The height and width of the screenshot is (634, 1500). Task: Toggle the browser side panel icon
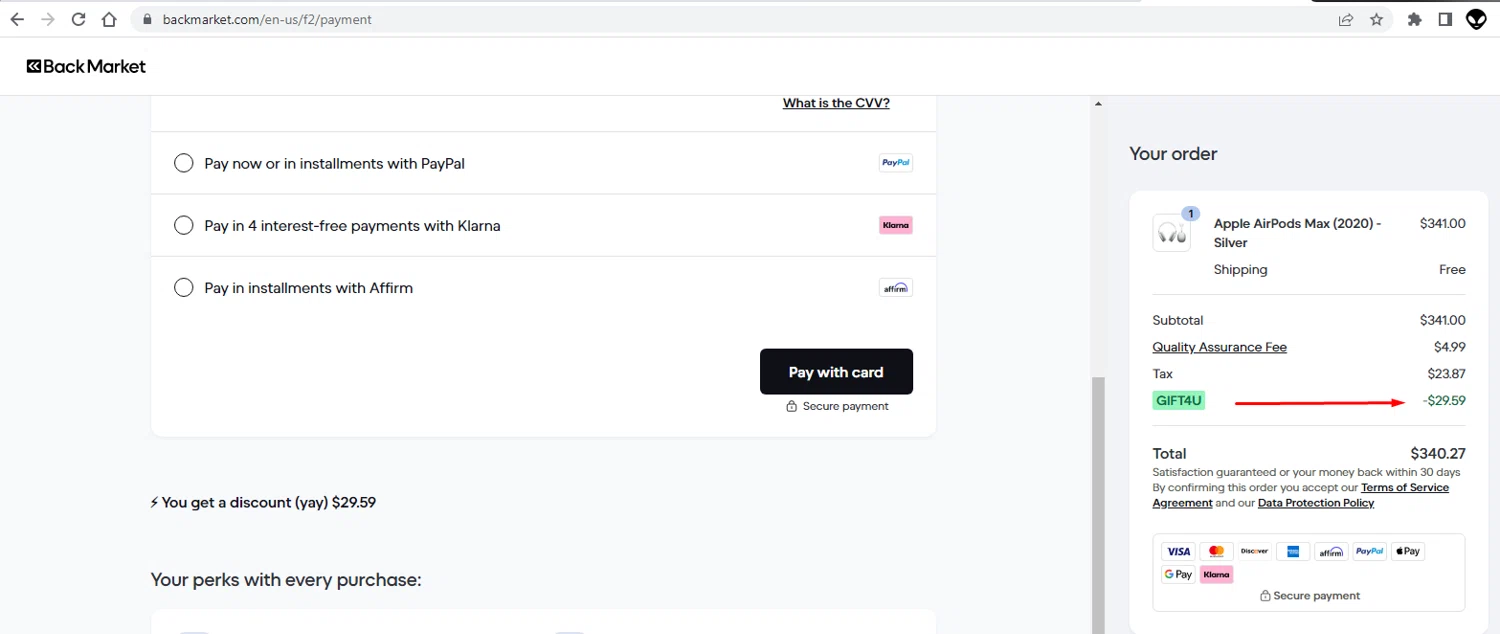tap(1445, 19)
